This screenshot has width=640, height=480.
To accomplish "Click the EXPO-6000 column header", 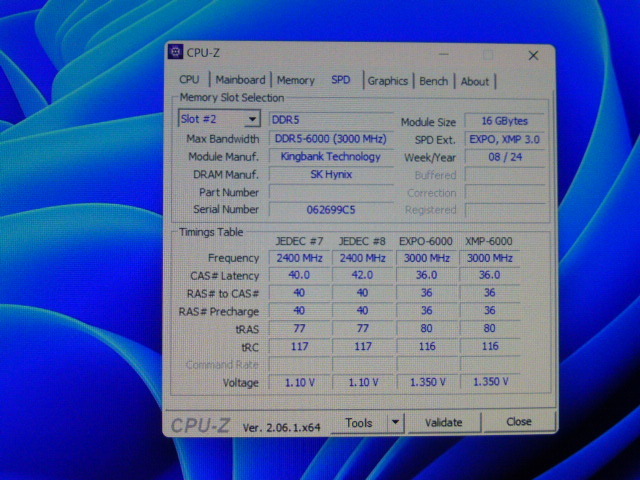I will (426, 241).
